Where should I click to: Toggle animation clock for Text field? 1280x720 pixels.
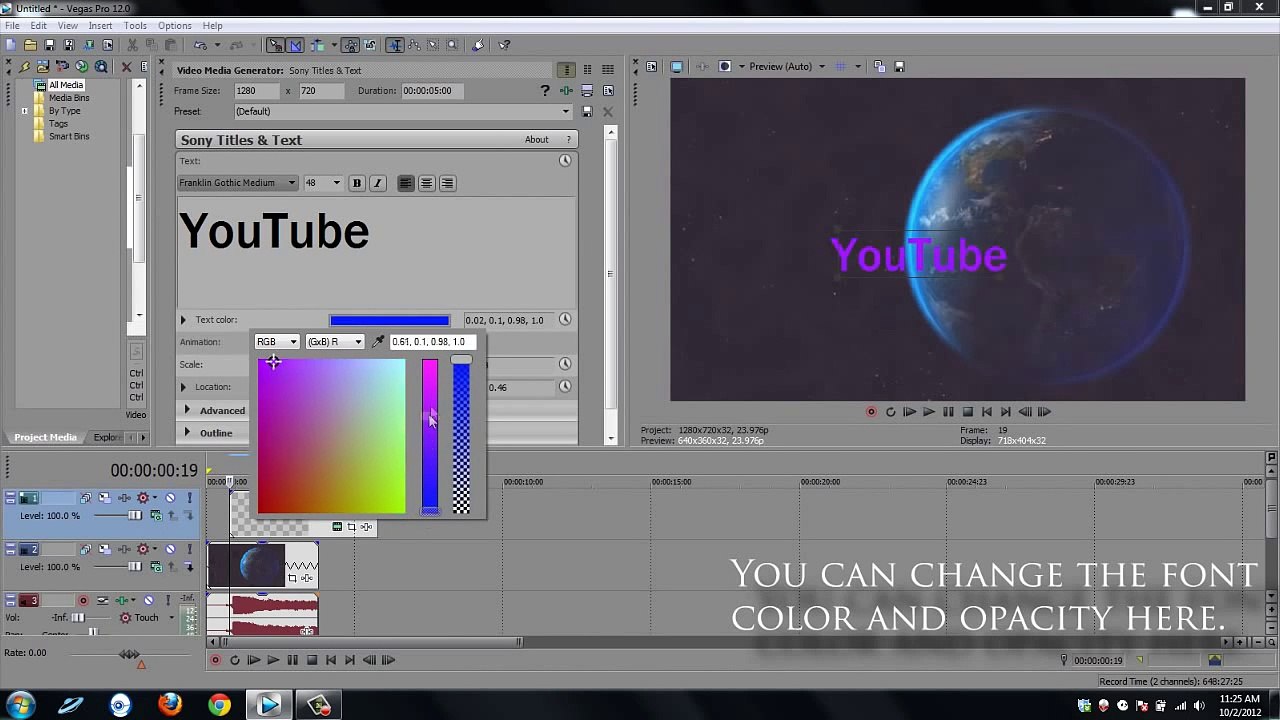tap(565, 161)
